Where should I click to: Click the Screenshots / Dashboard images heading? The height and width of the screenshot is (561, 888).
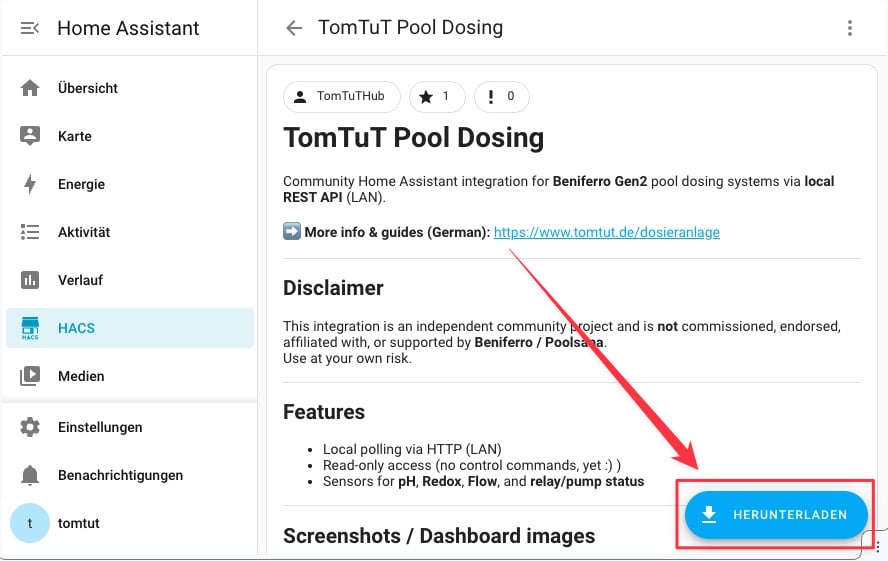pyautogui.click(x=439, y=536)
